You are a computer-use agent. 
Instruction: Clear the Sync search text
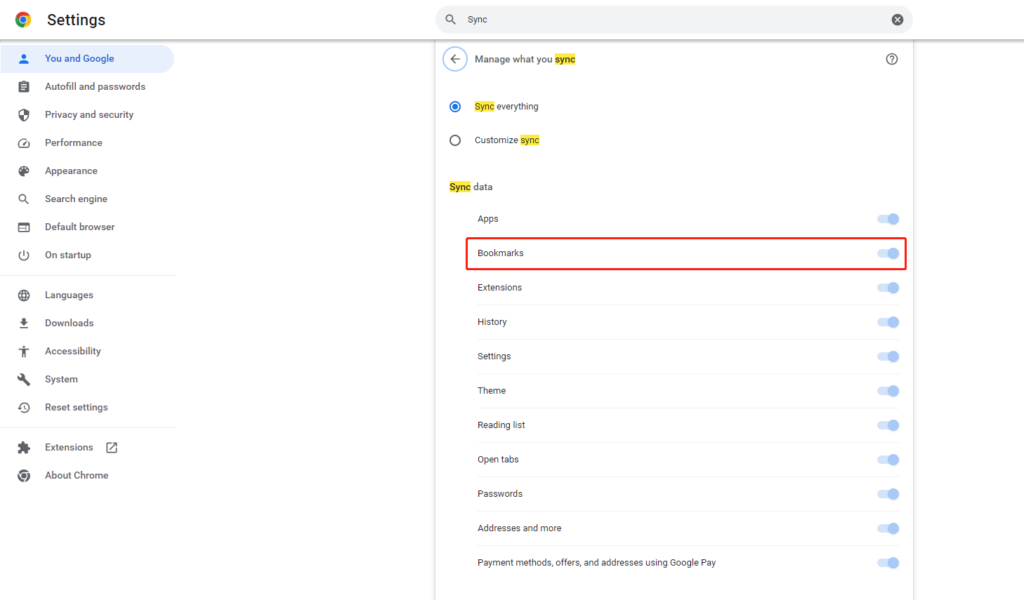pyautogui.click(x=897, y=20)
